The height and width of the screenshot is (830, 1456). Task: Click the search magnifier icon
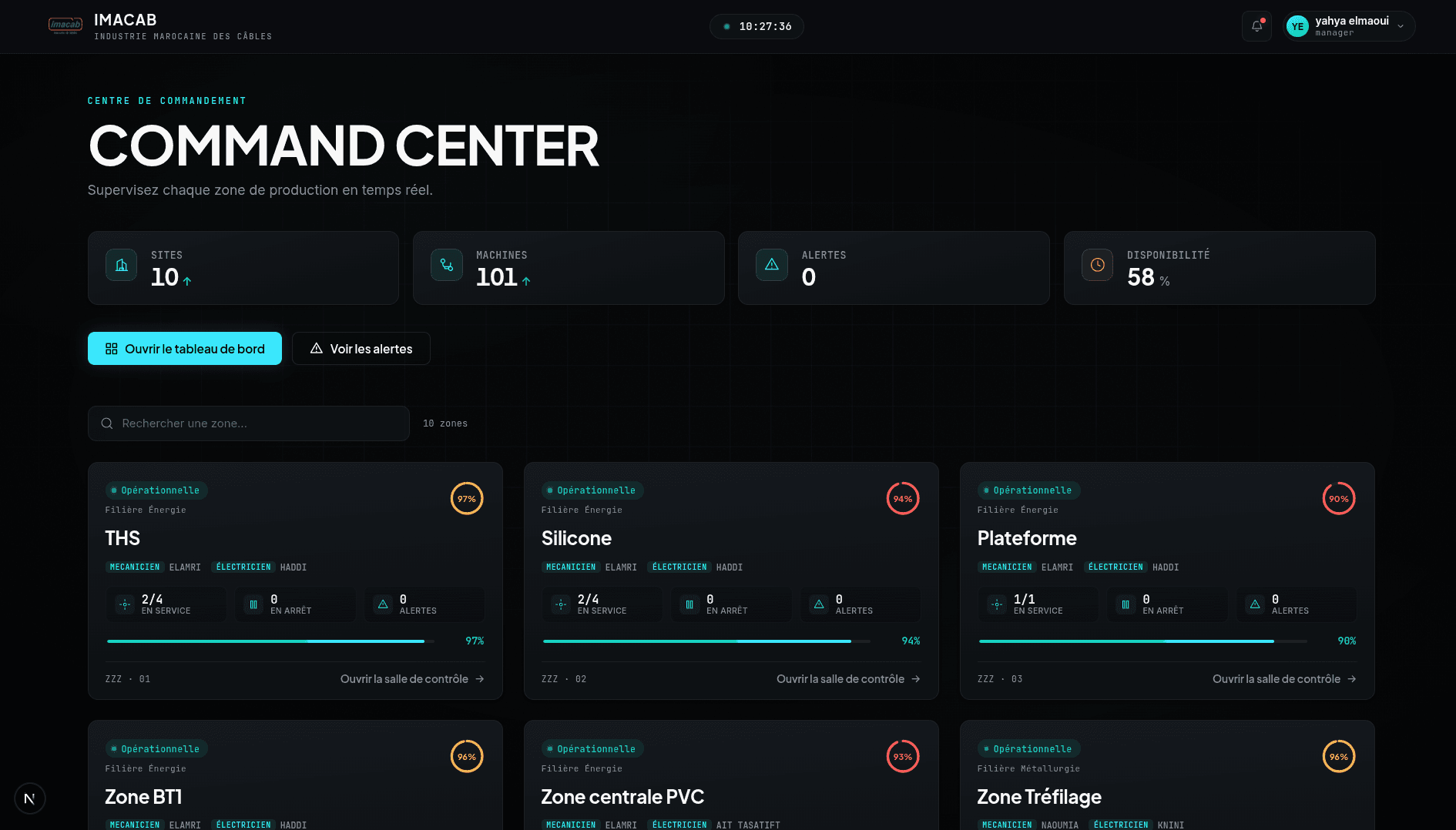click(107, 423)
